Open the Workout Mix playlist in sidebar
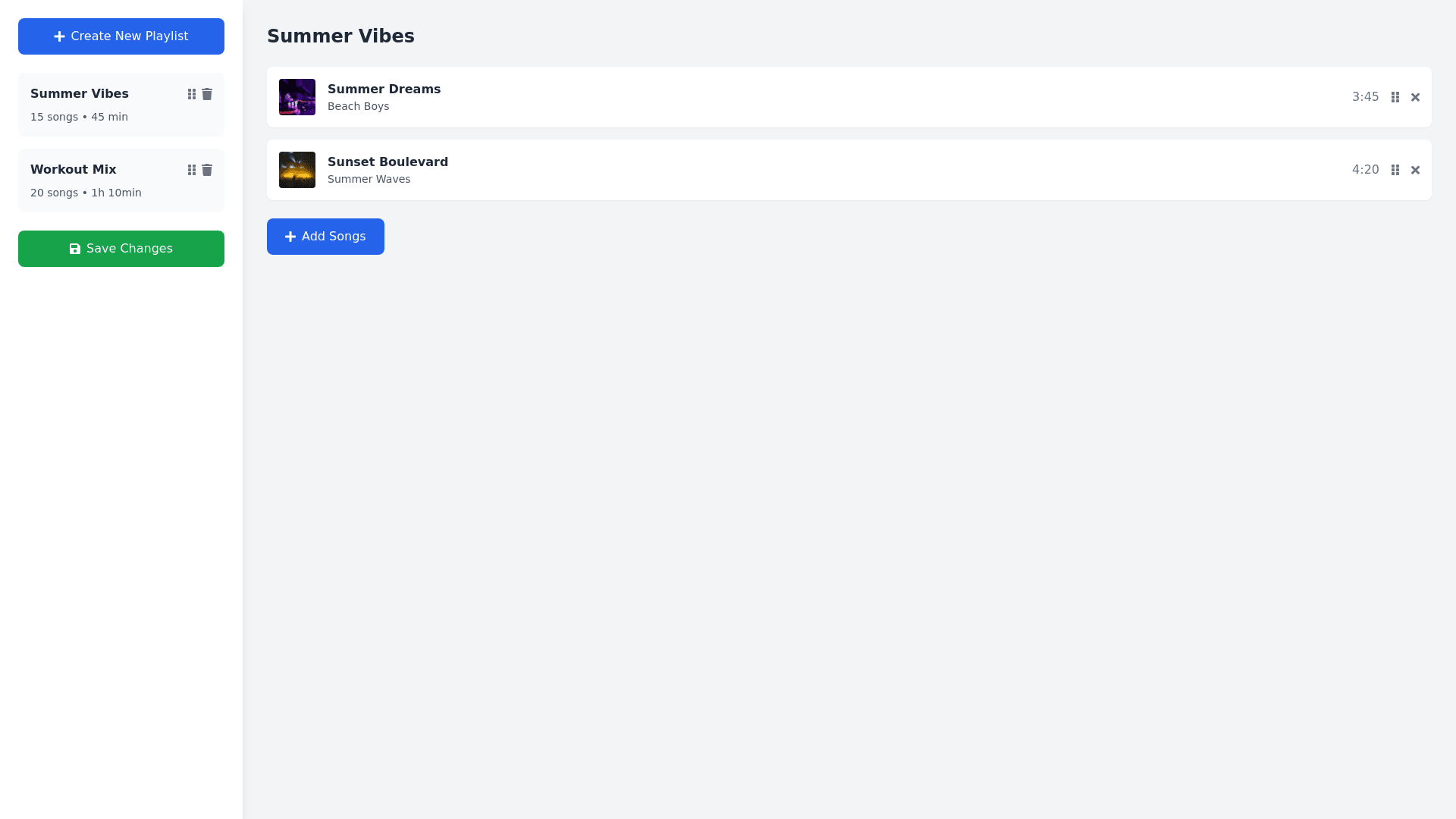 [x=74, y=170]
